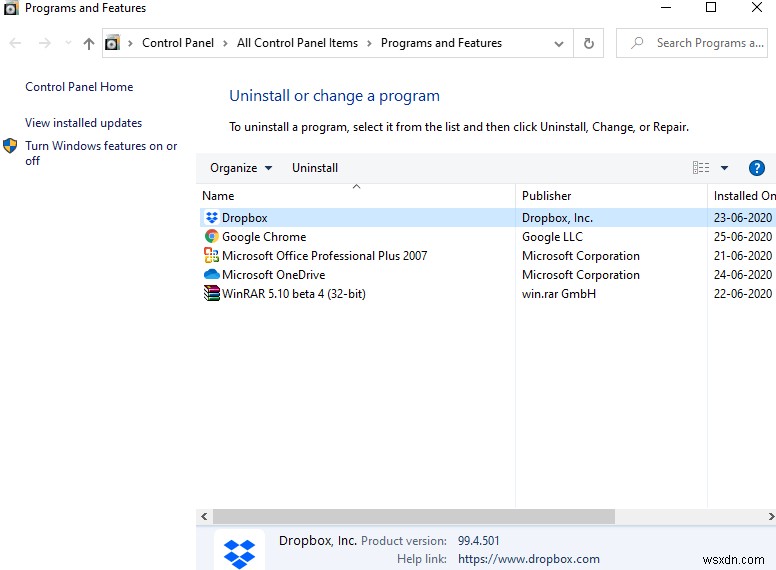
Task: Click install date 21-06-2020
Action: 742,255
